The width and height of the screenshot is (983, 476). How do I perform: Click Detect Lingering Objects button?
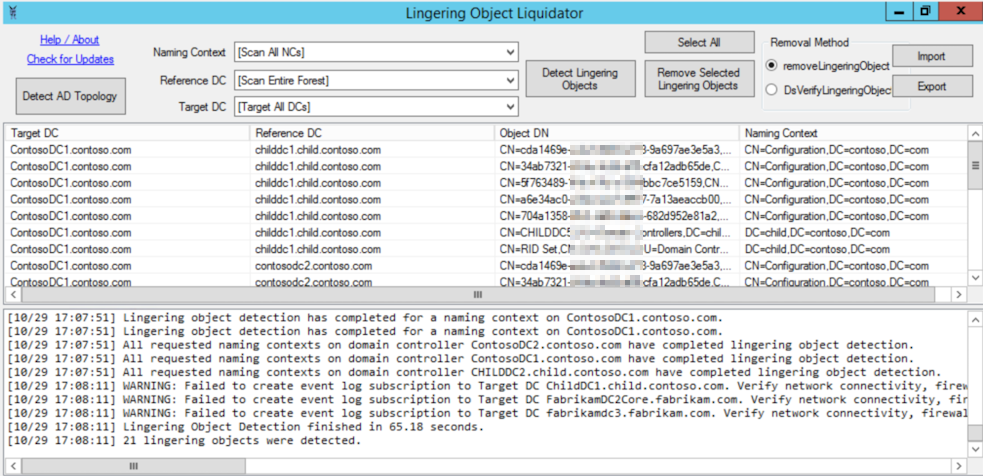click(x=580, y=79)
